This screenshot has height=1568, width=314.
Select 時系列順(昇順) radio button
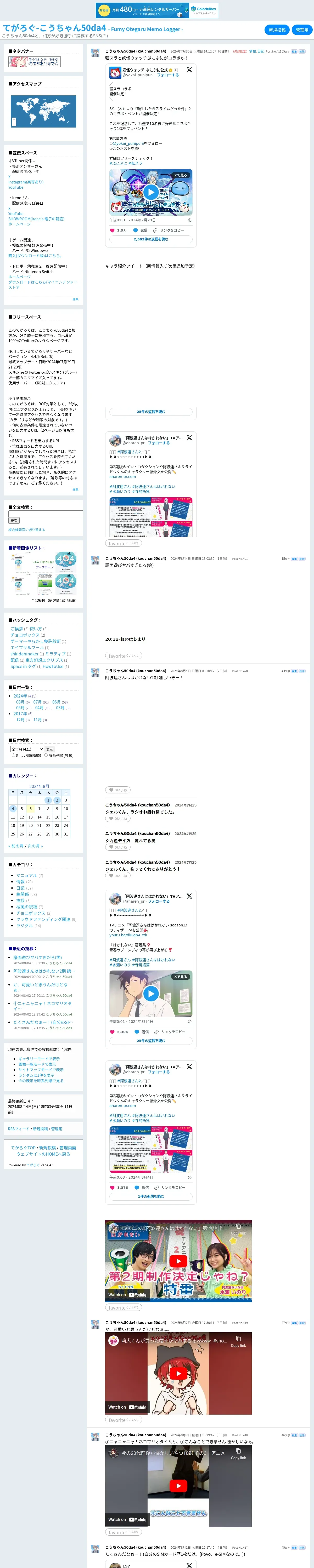click(46, 756)
